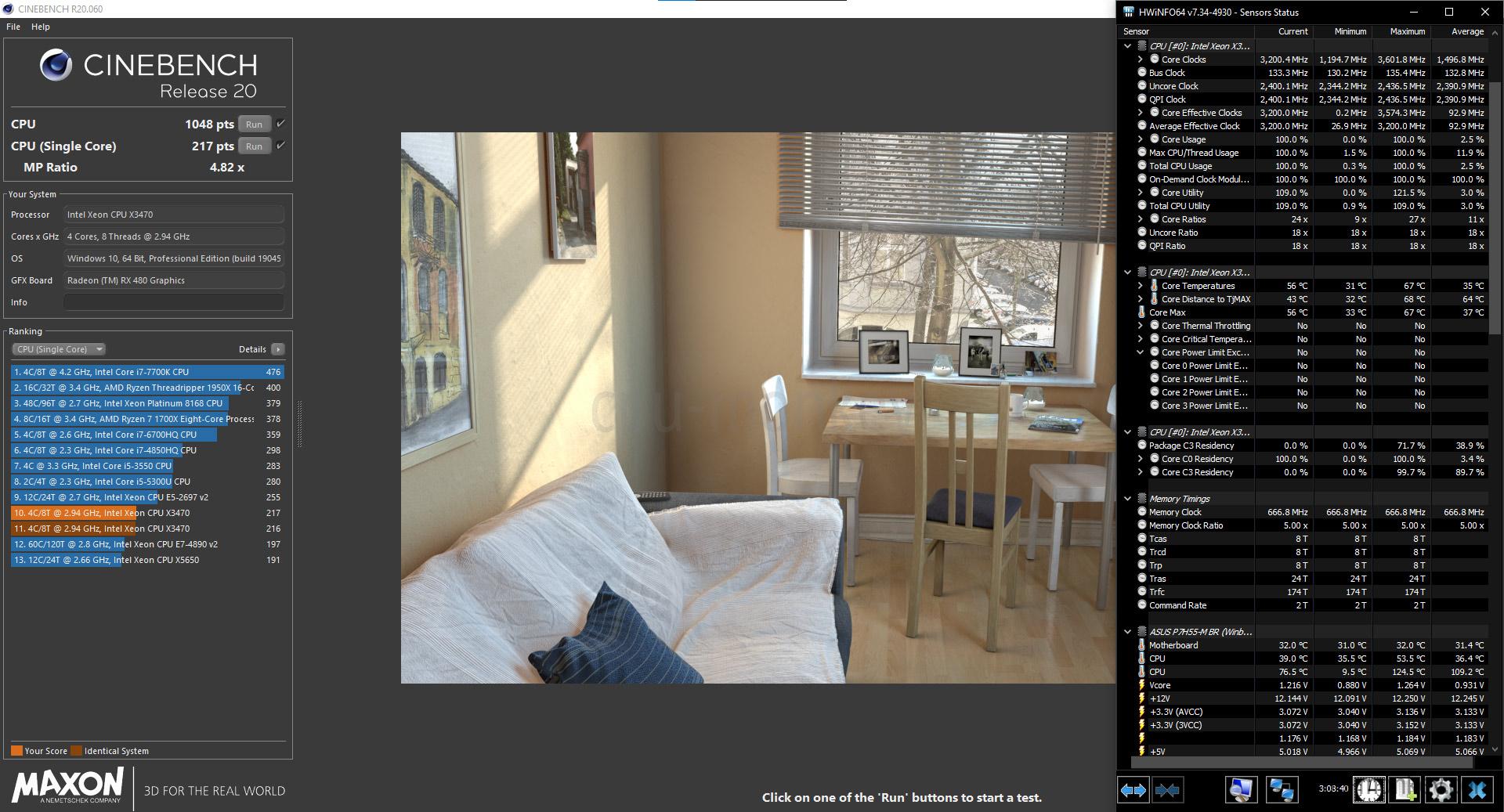Click the Cinebench title bar app icon
The width and height of the screenshot is (1504, 812).
[8, 9]
